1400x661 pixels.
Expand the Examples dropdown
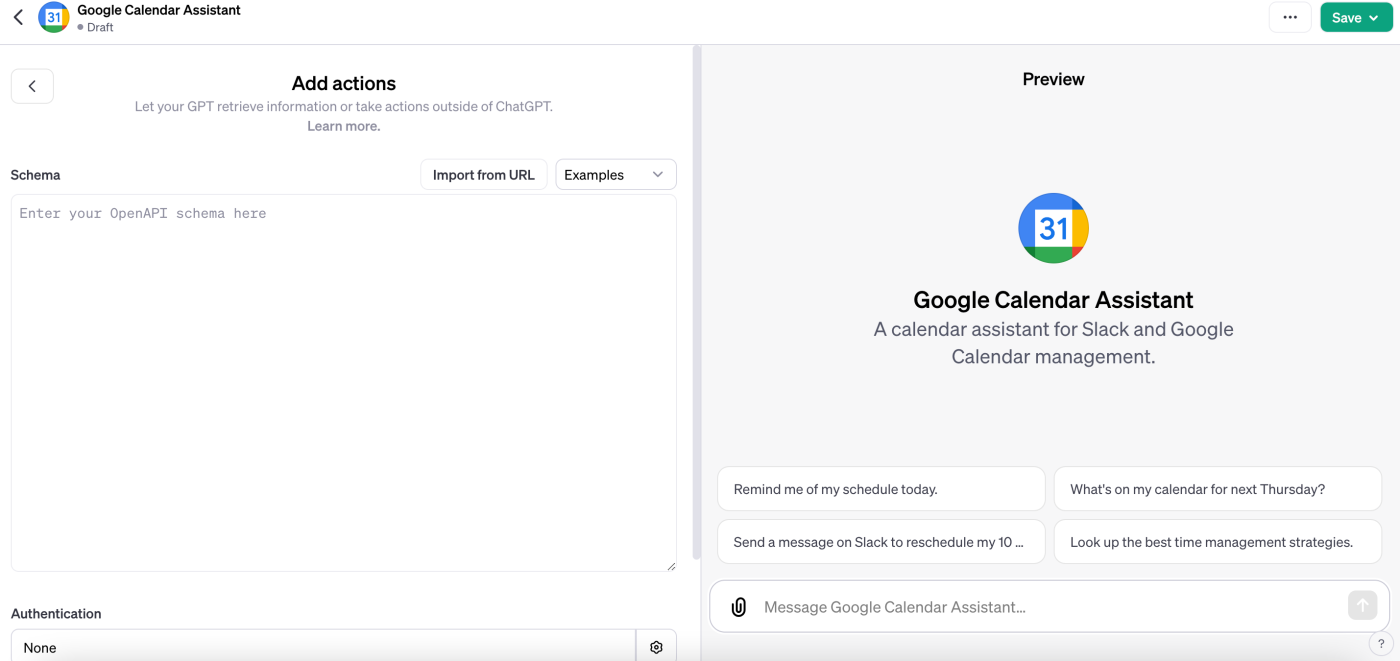[x=616, y=174]
